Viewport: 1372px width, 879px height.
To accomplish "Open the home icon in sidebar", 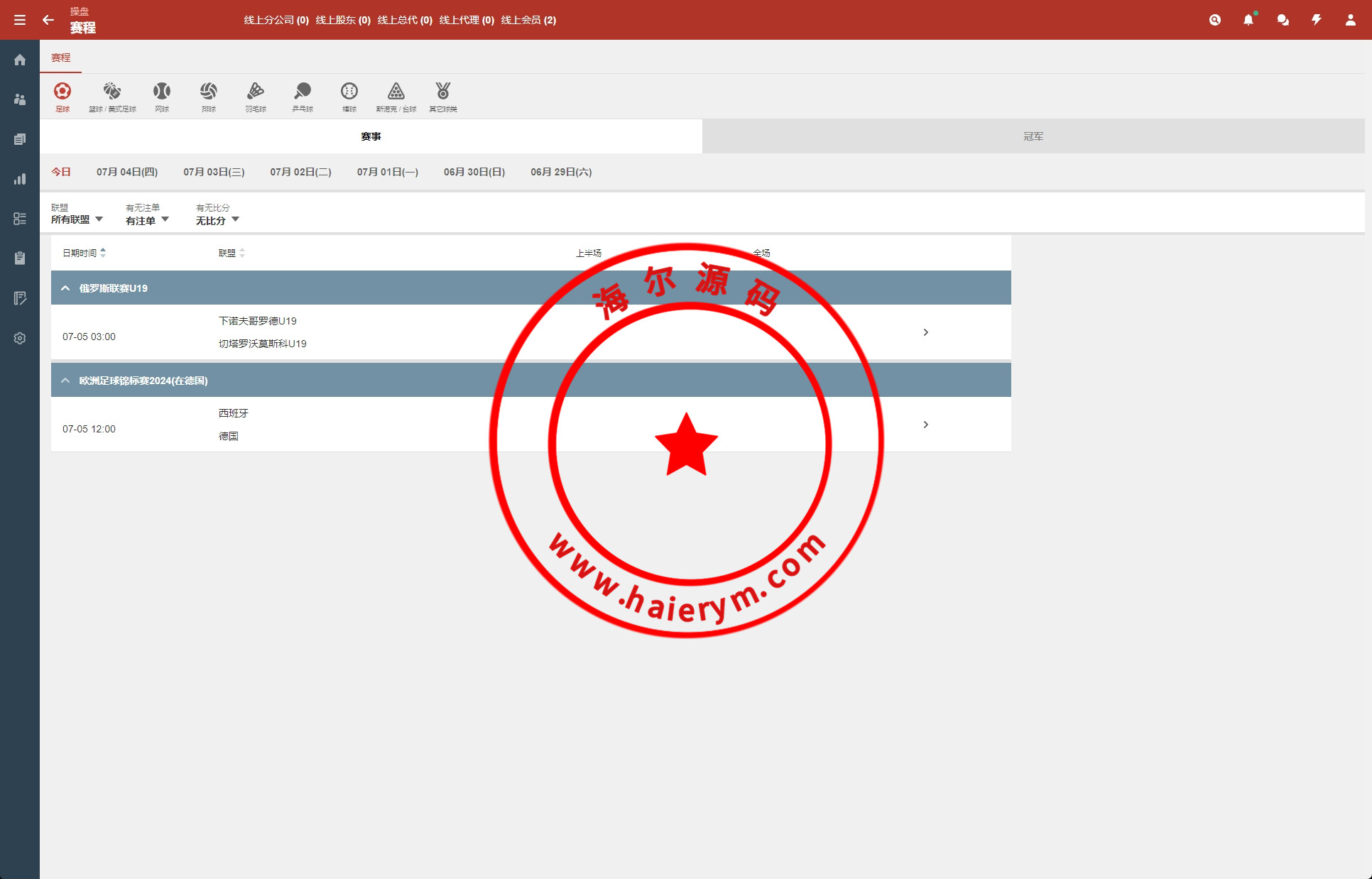I will (20, 60).
